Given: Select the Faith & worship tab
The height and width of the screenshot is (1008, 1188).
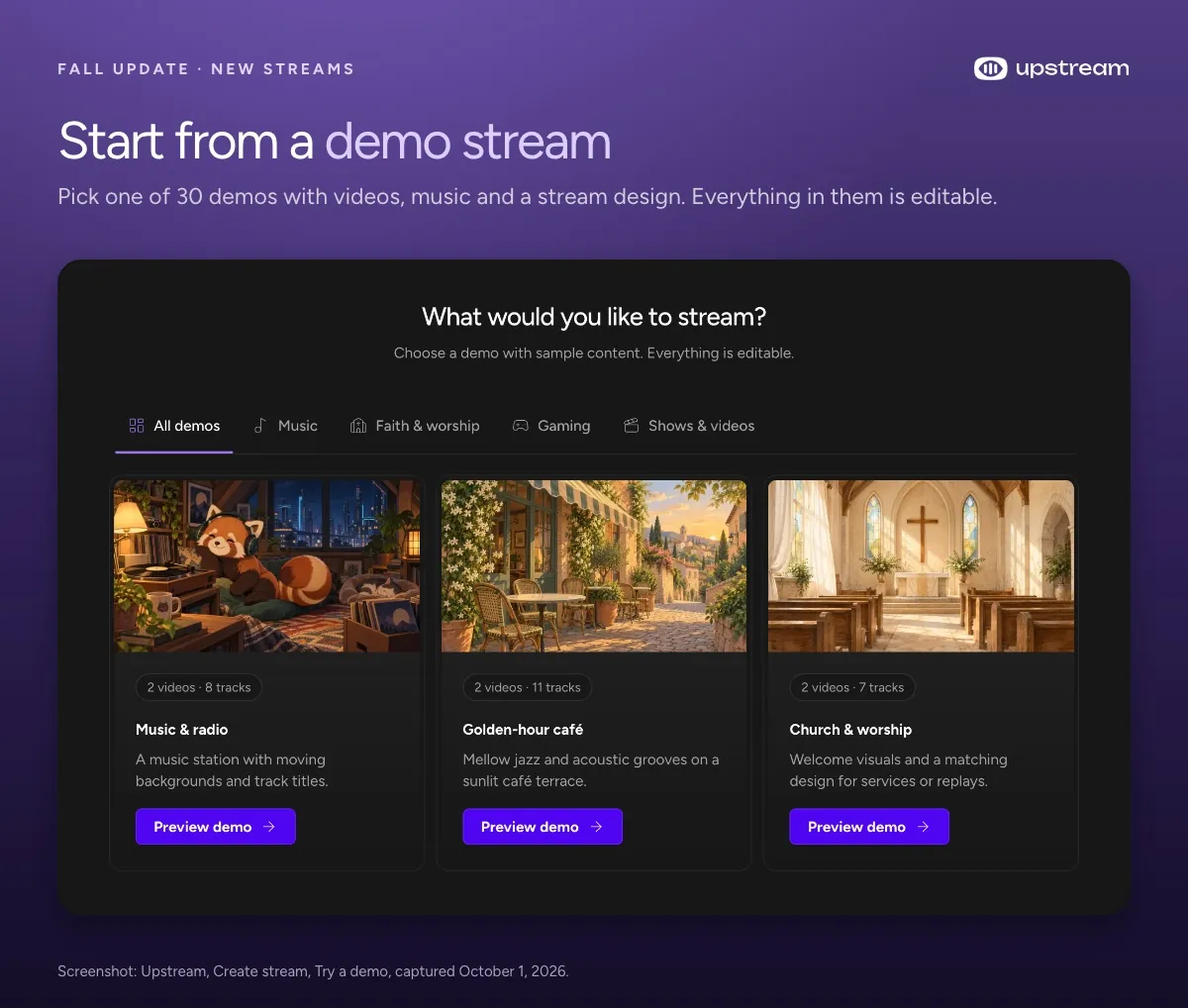Looking at the screenshot, I should pos(415,426).
